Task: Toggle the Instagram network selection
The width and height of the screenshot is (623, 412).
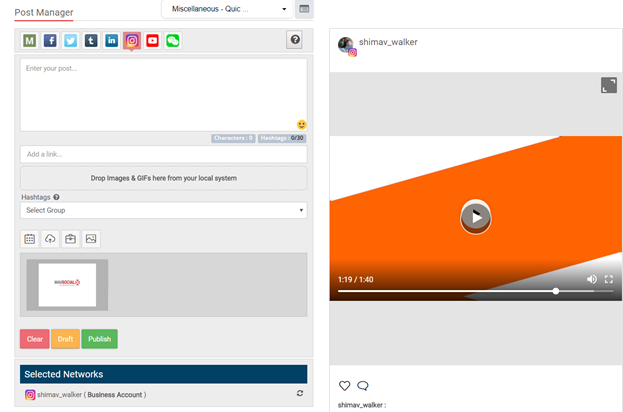Action: pos(131,41)
